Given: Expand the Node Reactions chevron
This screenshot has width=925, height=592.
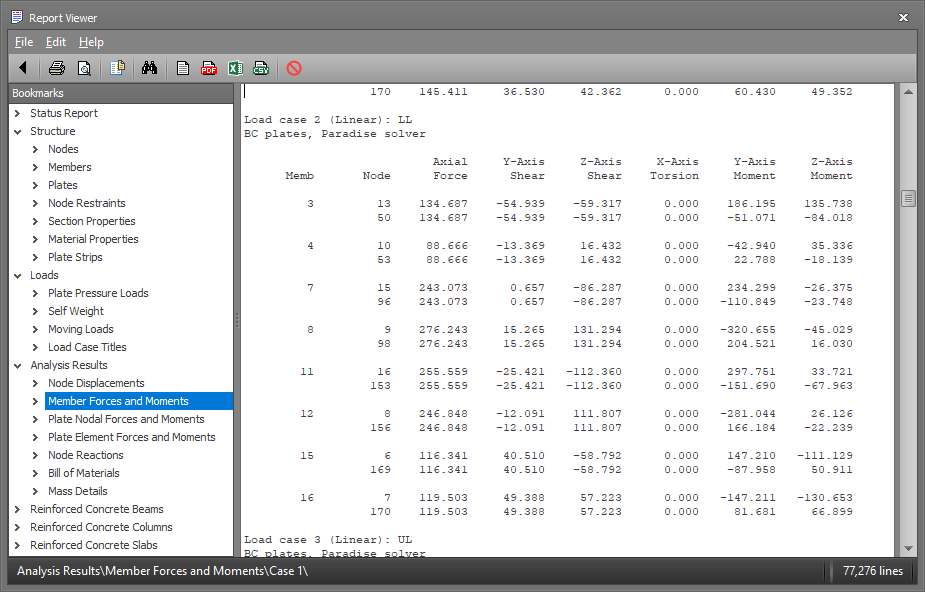Looking at the screenshot, I should pos(35,455).
